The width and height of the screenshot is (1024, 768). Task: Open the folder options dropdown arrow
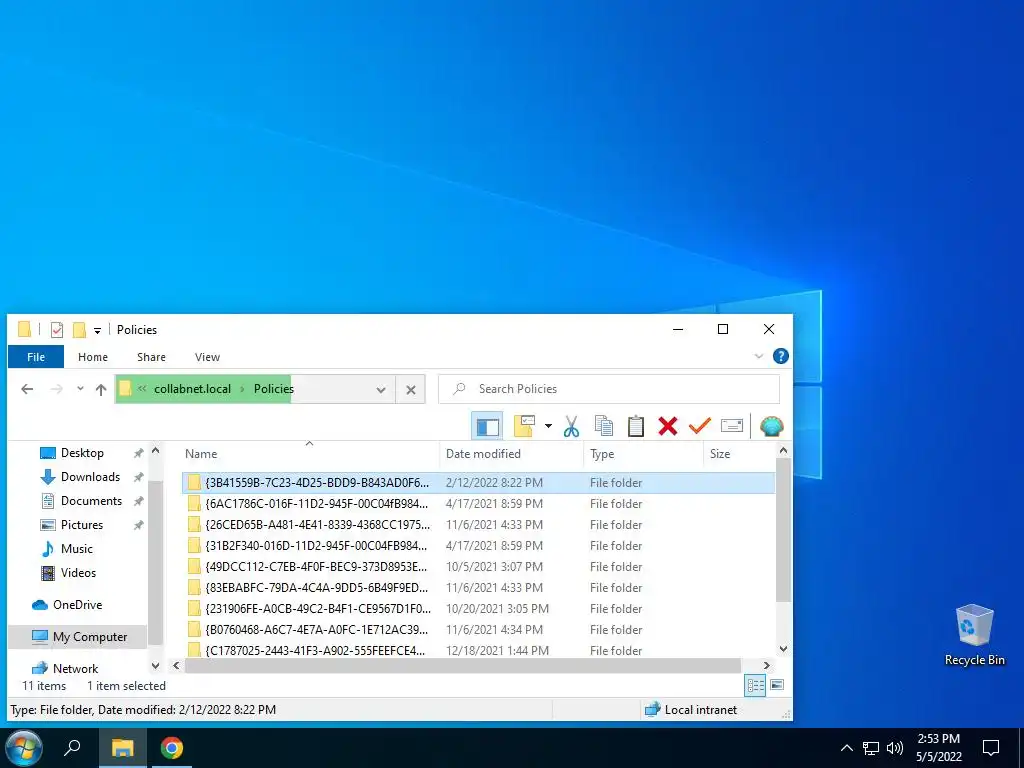pyautogui.click(x=548, y=426)
